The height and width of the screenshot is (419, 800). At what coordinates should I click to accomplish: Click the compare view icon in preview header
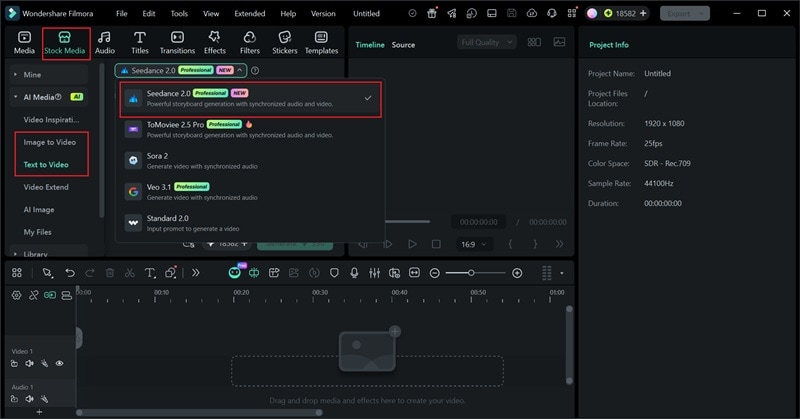click(x=534, y=42)
